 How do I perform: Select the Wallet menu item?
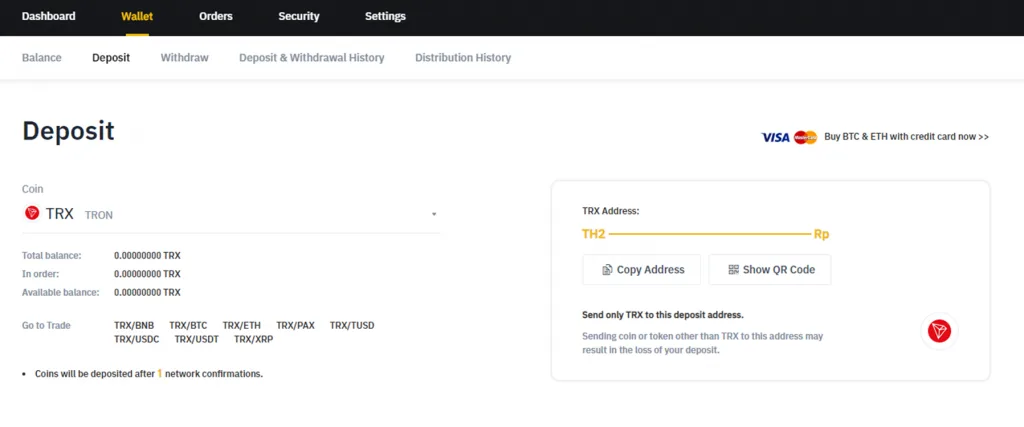point(137,16)
